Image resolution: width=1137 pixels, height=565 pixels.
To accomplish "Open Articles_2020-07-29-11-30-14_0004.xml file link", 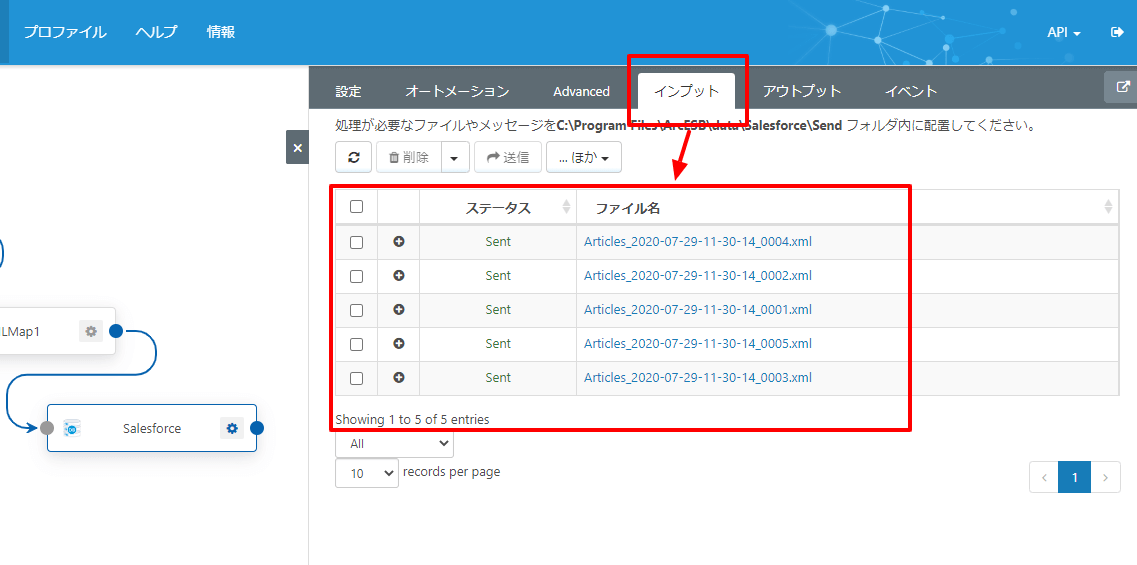I will pyautogui.click(x=698, y=242).
